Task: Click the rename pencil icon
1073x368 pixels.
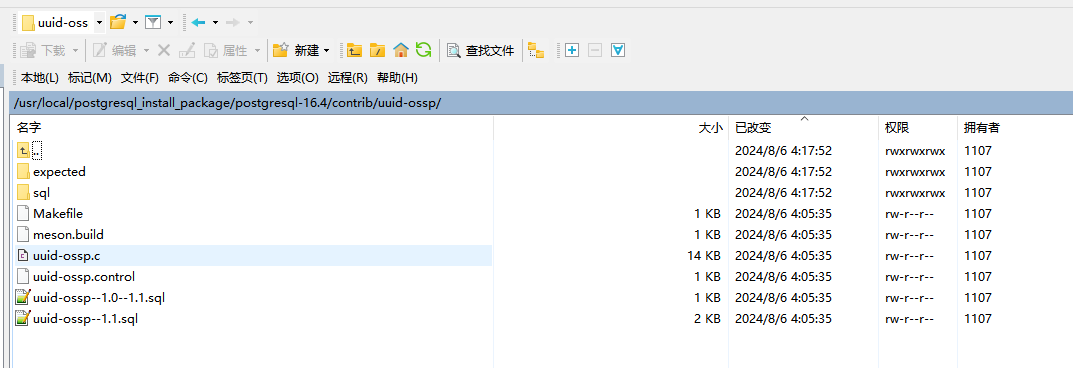Action: (x=187, y=50)
